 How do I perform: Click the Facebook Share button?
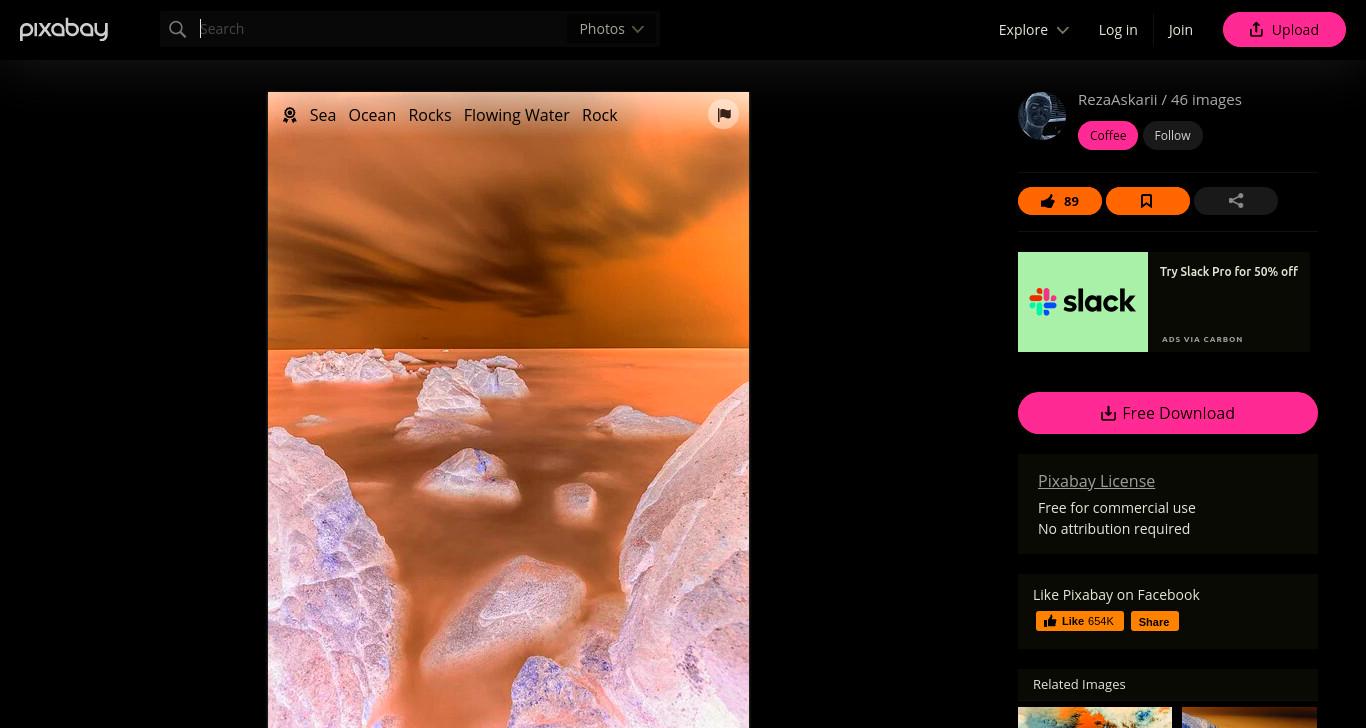(x=1154, y=621)
